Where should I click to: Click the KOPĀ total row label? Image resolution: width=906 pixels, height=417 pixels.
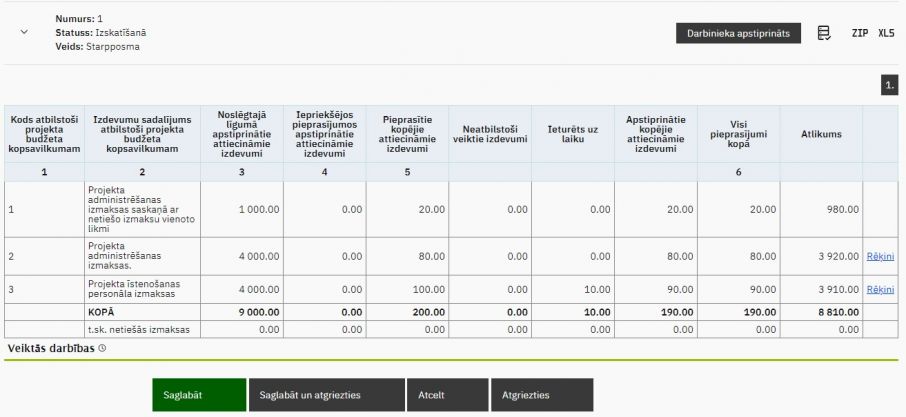tap(102, 312)
